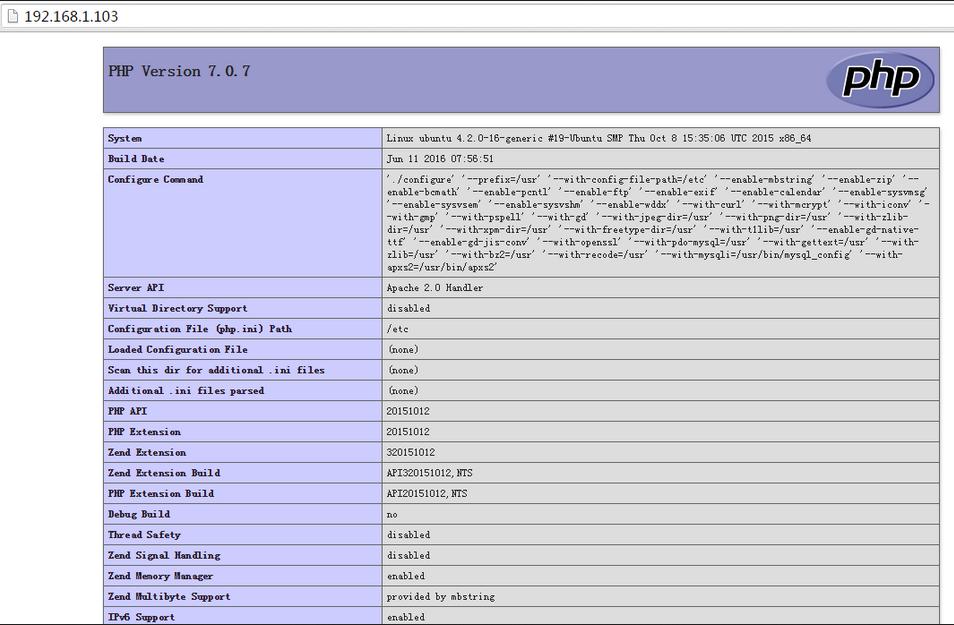Select the 'Debug Build' row label
Screen dimensions: 954x625
point(139,514)
